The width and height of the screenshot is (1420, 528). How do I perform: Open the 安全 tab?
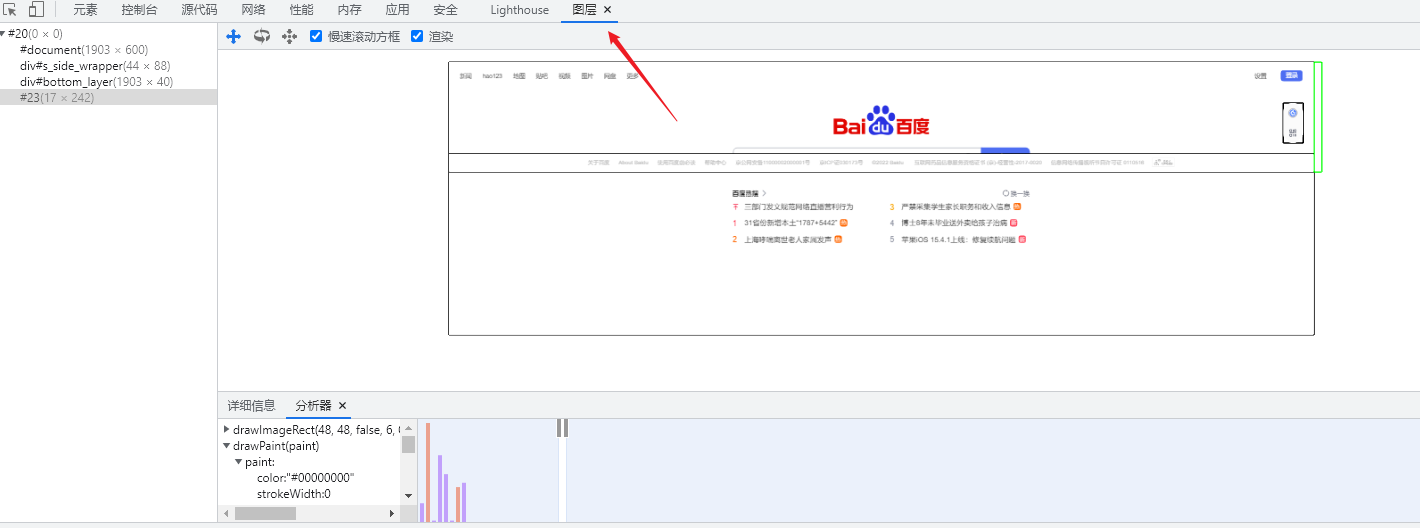tap(445, 10)
